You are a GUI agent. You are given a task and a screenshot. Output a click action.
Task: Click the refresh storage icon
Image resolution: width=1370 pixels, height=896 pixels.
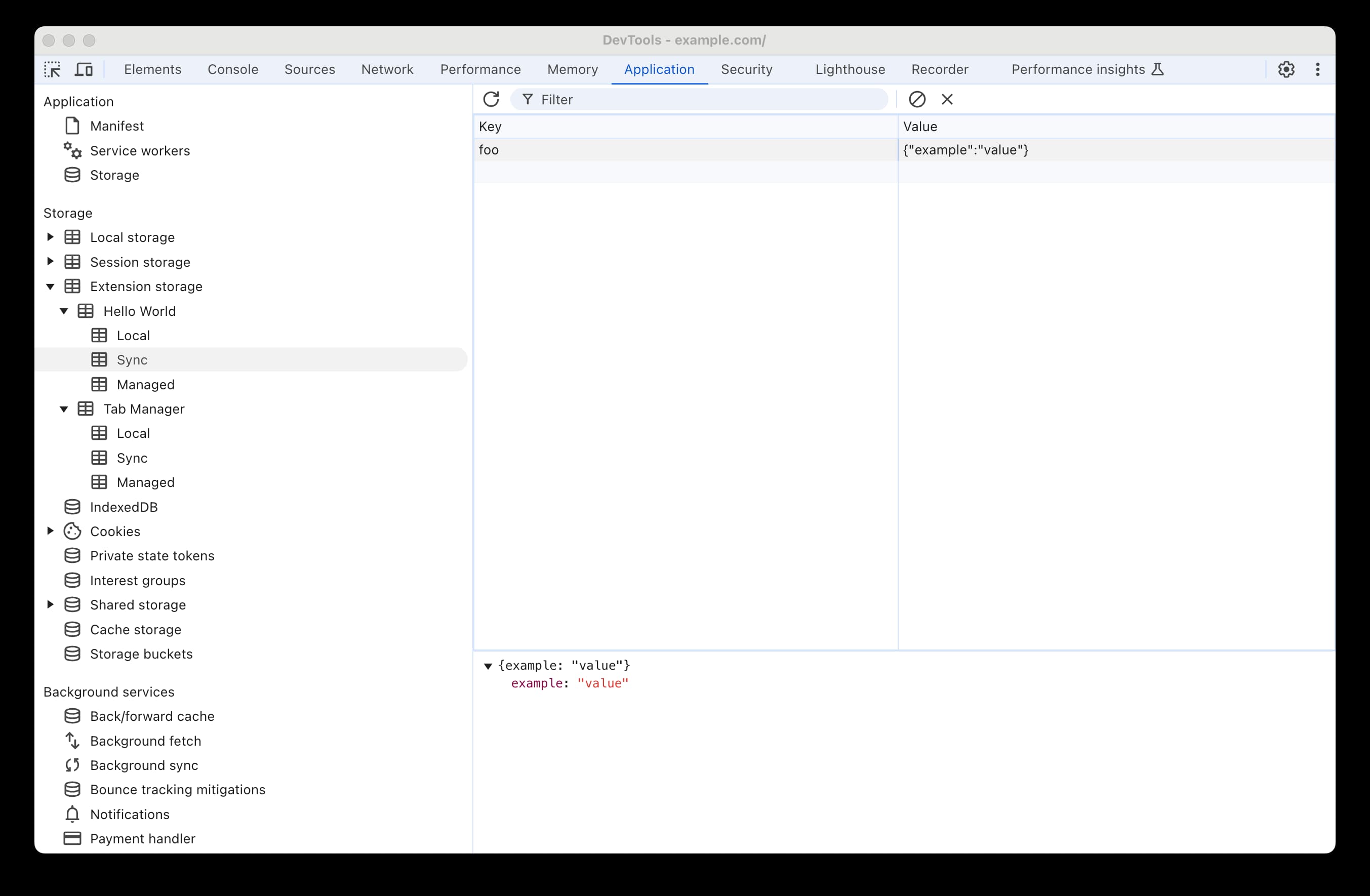pyautogui.click(x=491, y=99)
